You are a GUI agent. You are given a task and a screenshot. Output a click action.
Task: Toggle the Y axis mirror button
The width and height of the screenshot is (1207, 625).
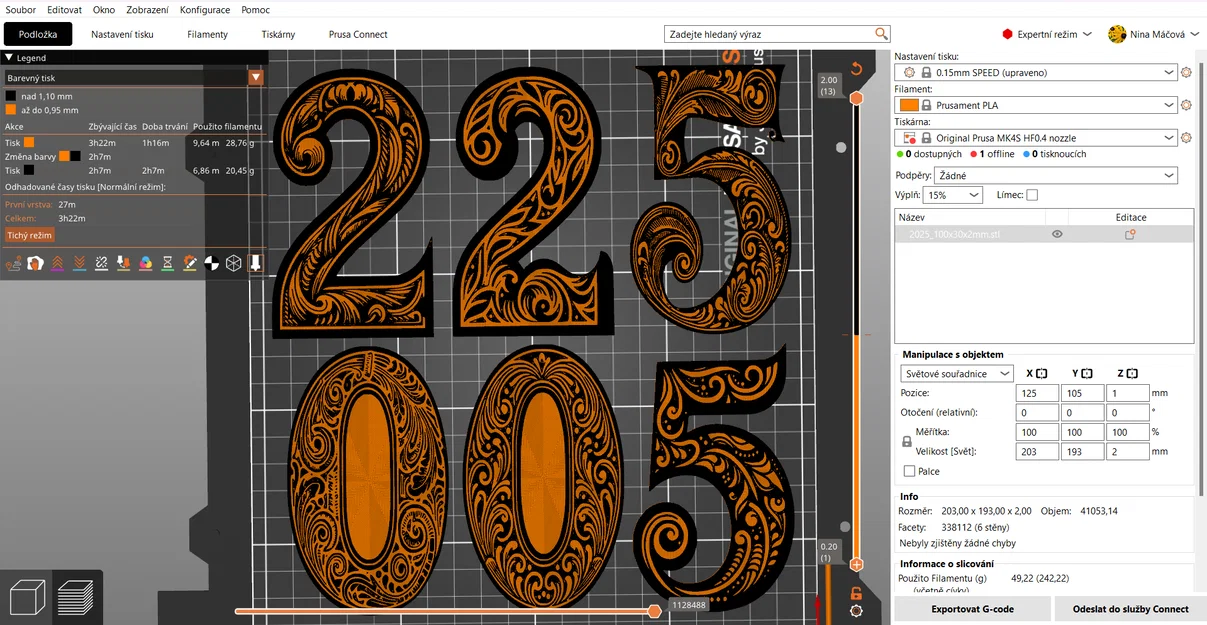tap(1087, 374)
